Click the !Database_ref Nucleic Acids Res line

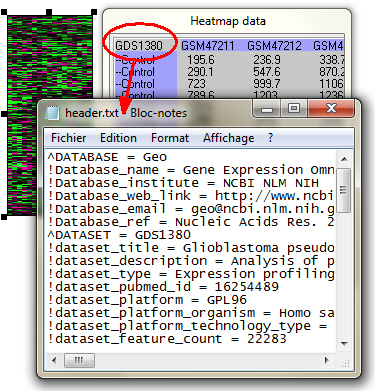191,222
